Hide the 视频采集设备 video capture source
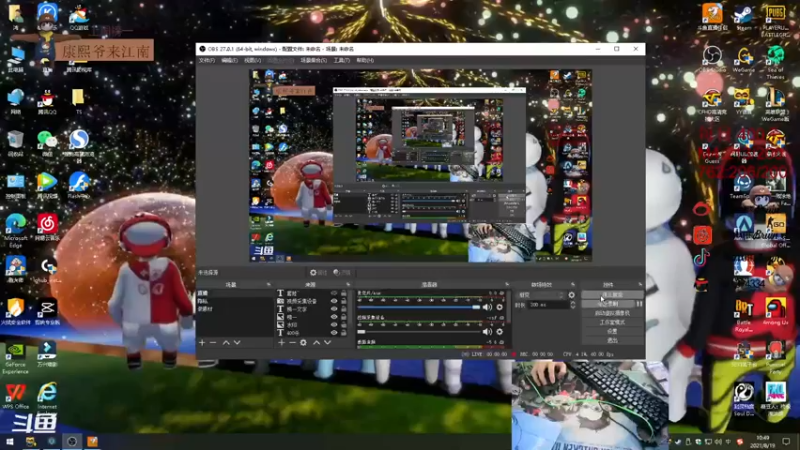The width and height of the screenshot is (800, 450). [334, 301]
